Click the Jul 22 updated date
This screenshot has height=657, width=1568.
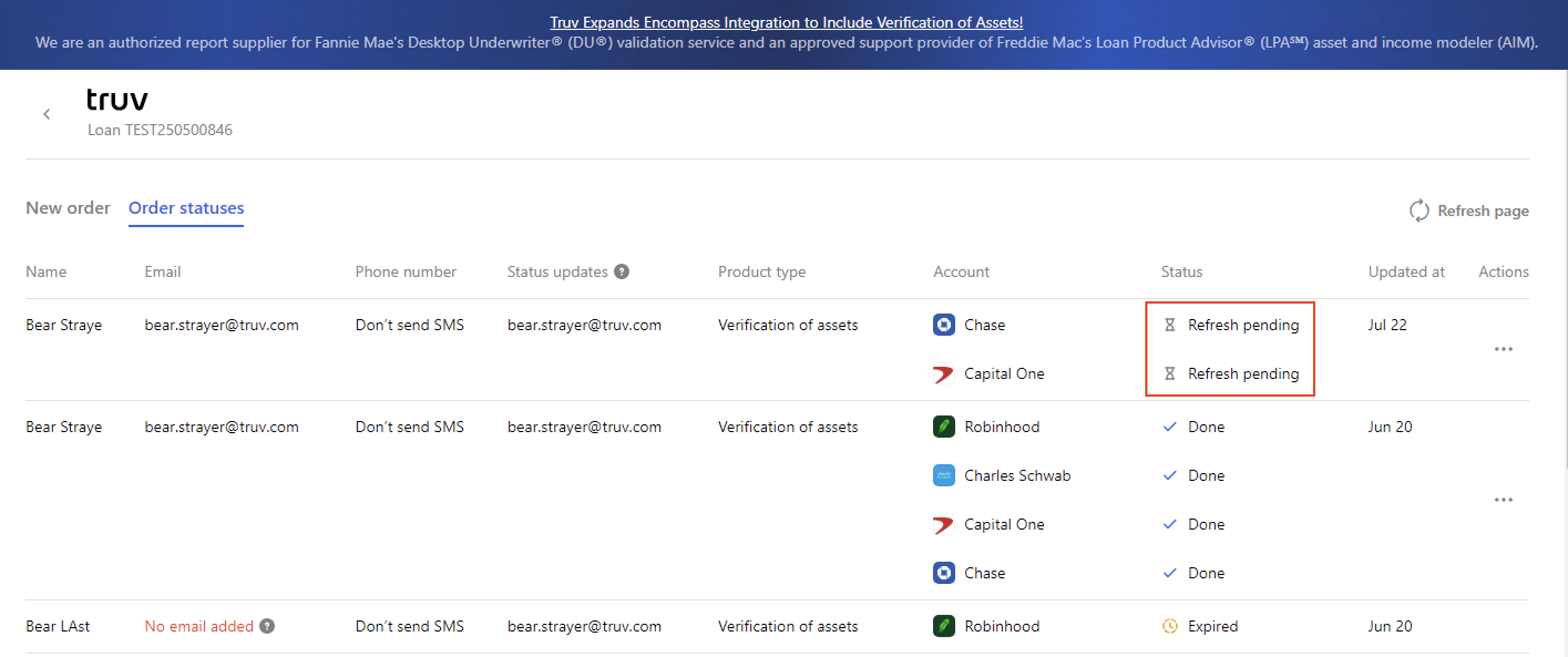(1387, 325)
